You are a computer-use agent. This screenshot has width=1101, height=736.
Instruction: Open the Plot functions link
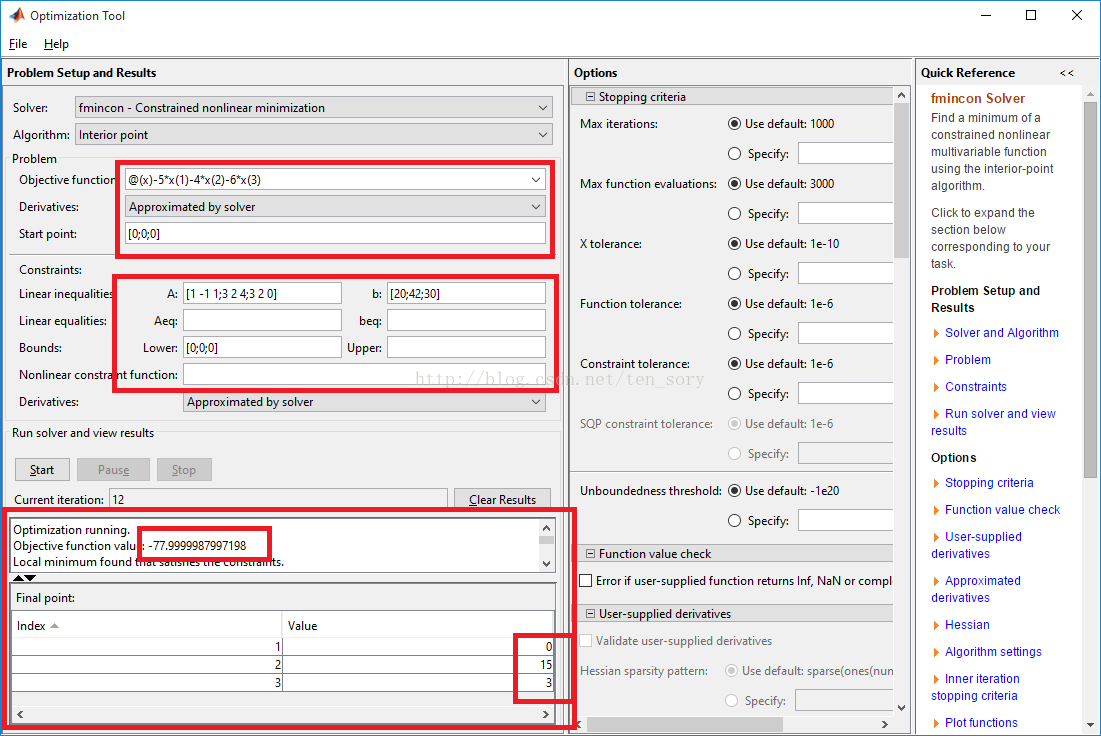[x=981, y=723]
